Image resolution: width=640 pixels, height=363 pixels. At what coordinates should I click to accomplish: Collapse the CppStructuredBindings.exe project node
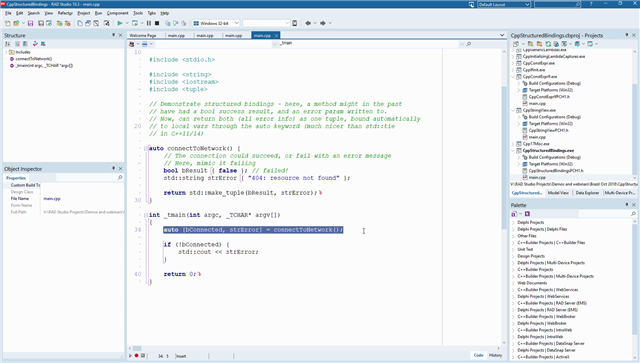[x=513, y=151]
